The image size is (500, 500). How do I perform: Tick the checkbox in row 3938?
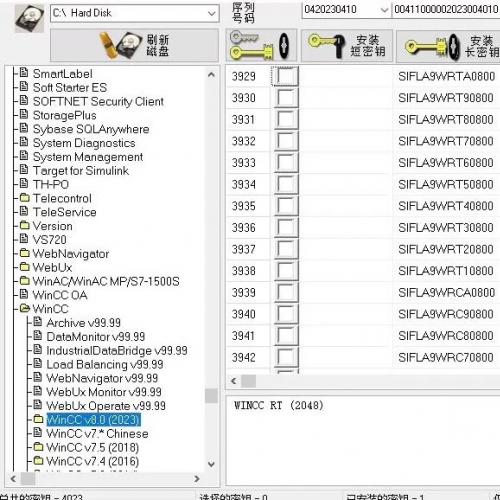pos(286,271)
